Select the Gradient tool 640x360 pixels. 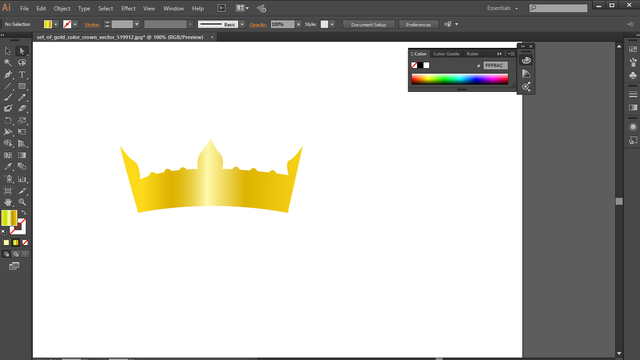point(22,155)
